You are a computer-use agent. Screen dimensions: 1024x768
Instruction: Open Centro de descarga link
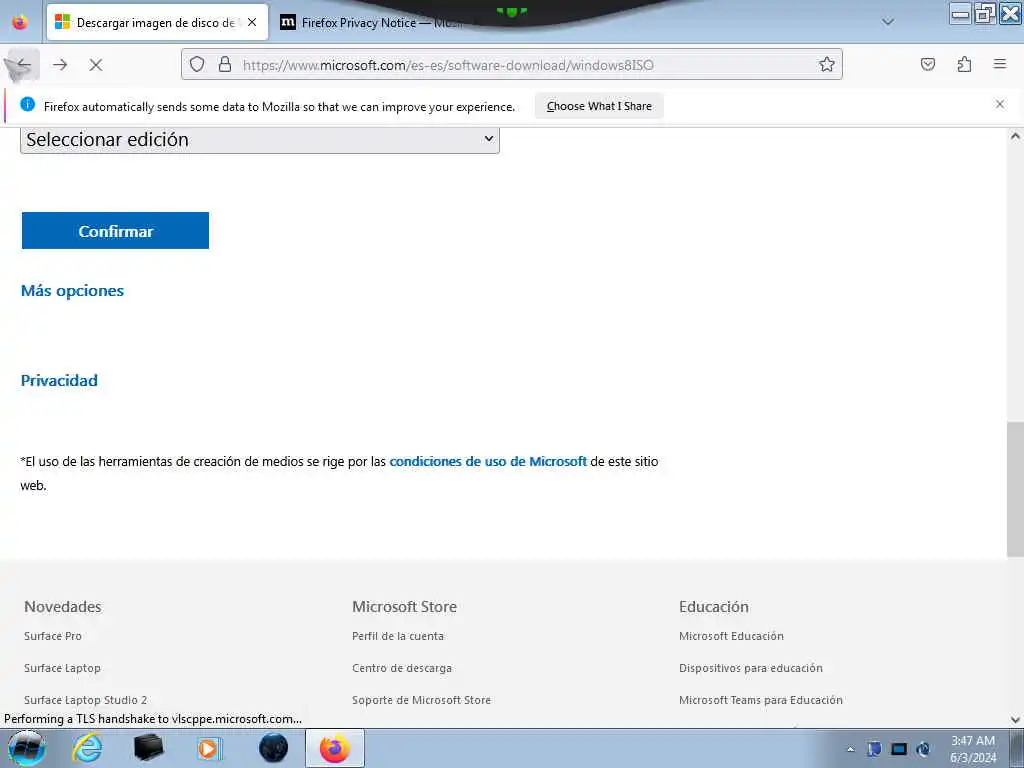tap(402, 668)
